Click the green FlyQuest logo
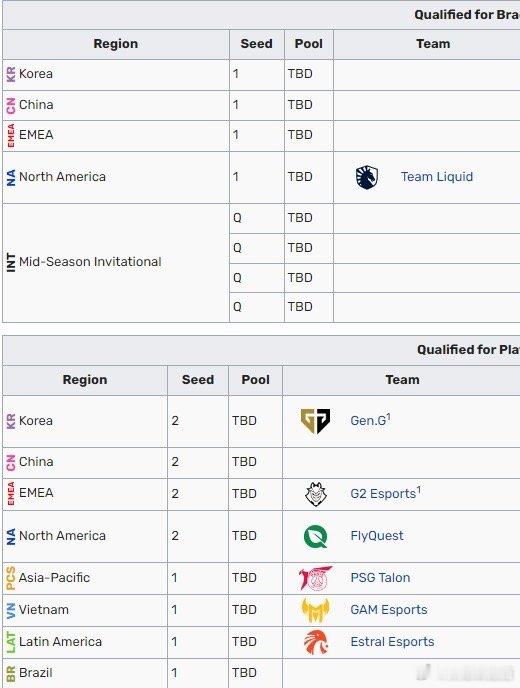The image size is (520, 688). pyautogui.click(x=316, y=536)
